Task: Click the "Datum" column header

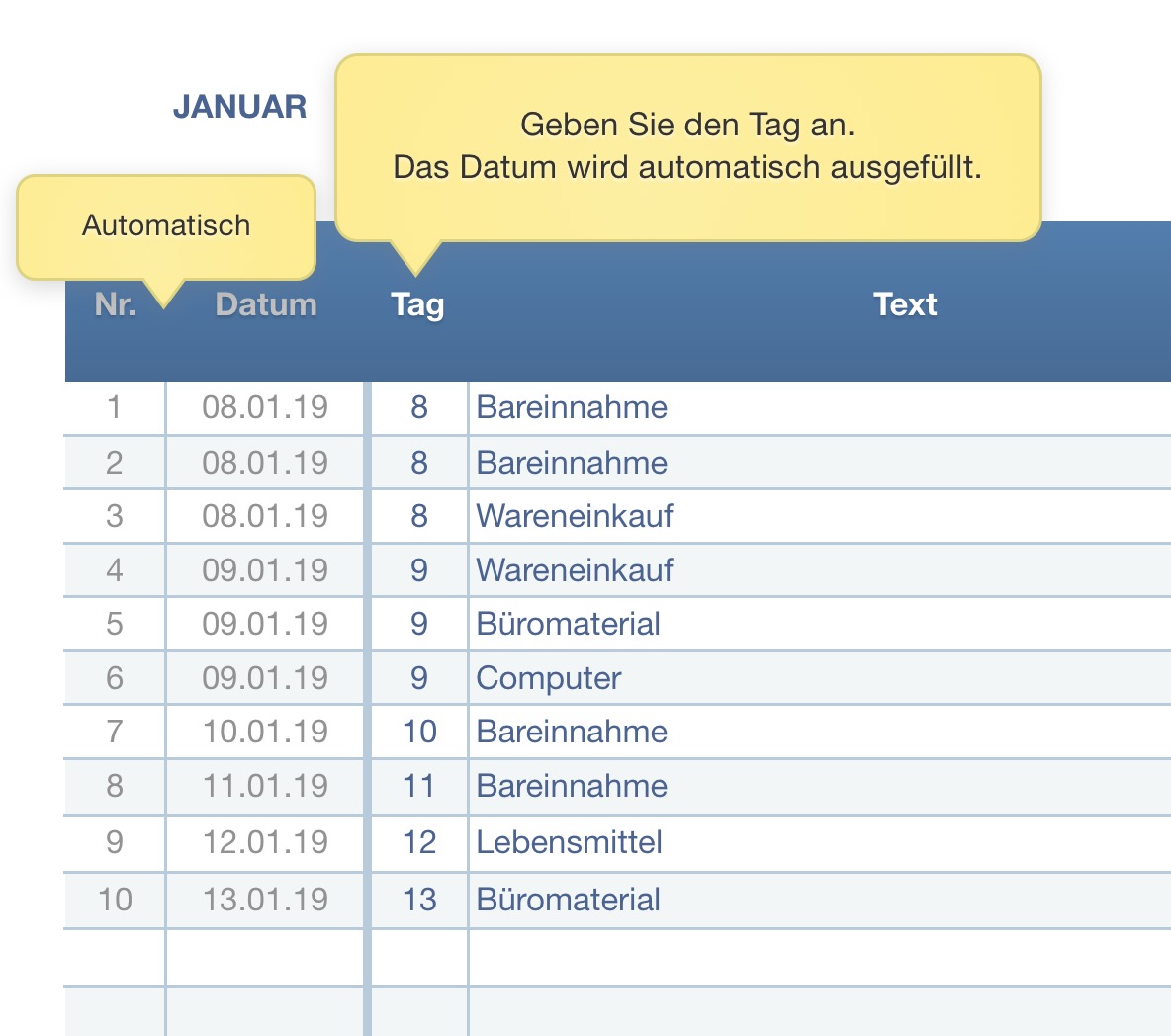Action: [x=266, y=304]
